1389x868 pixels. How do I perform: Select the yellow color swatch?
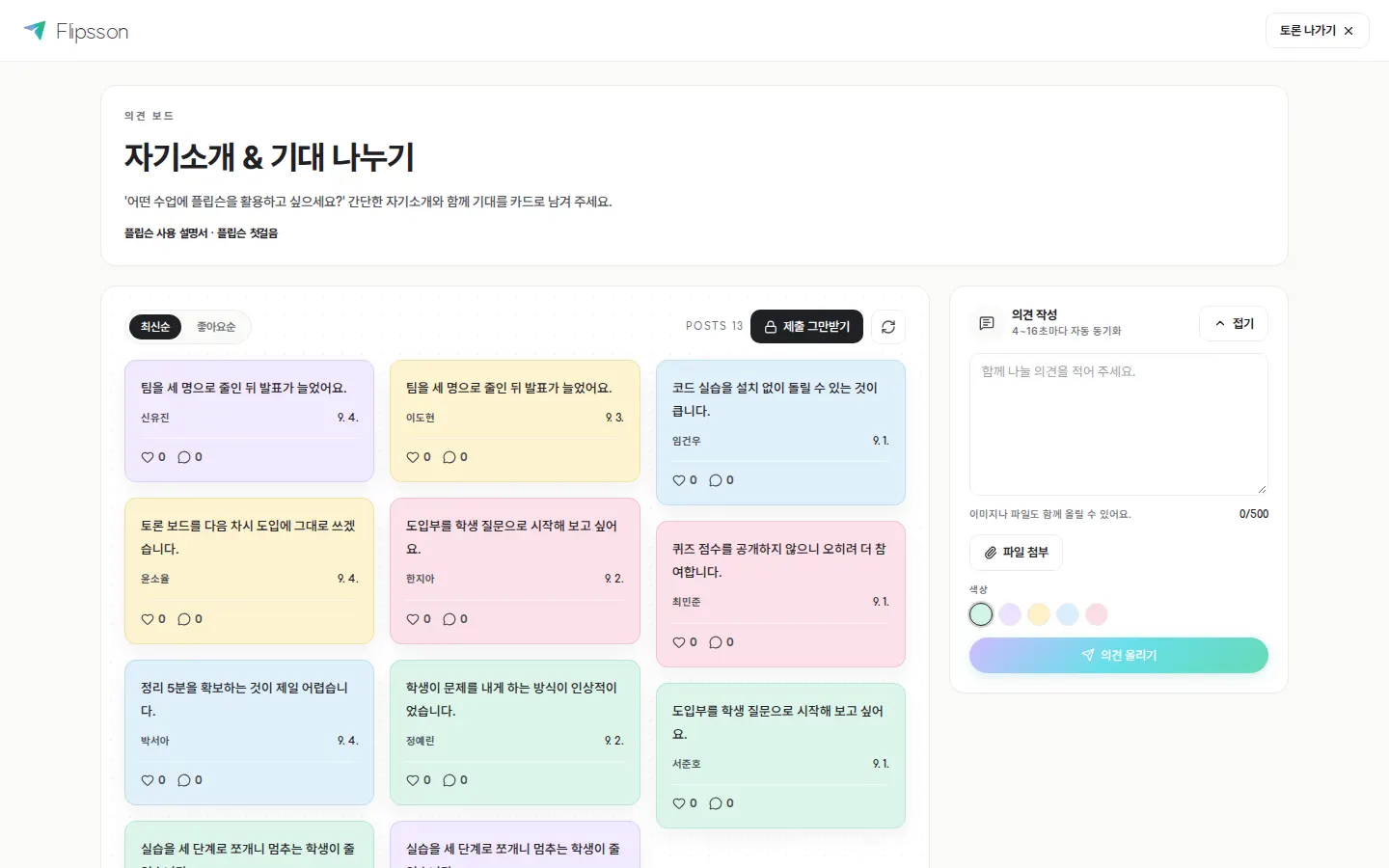pos(1039,614)
